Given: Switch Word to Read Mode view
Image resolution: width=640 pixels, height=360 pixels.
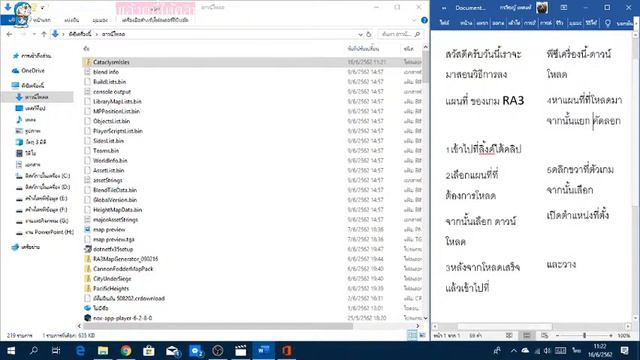Looking at the screenshot, I should click(509, 336).
